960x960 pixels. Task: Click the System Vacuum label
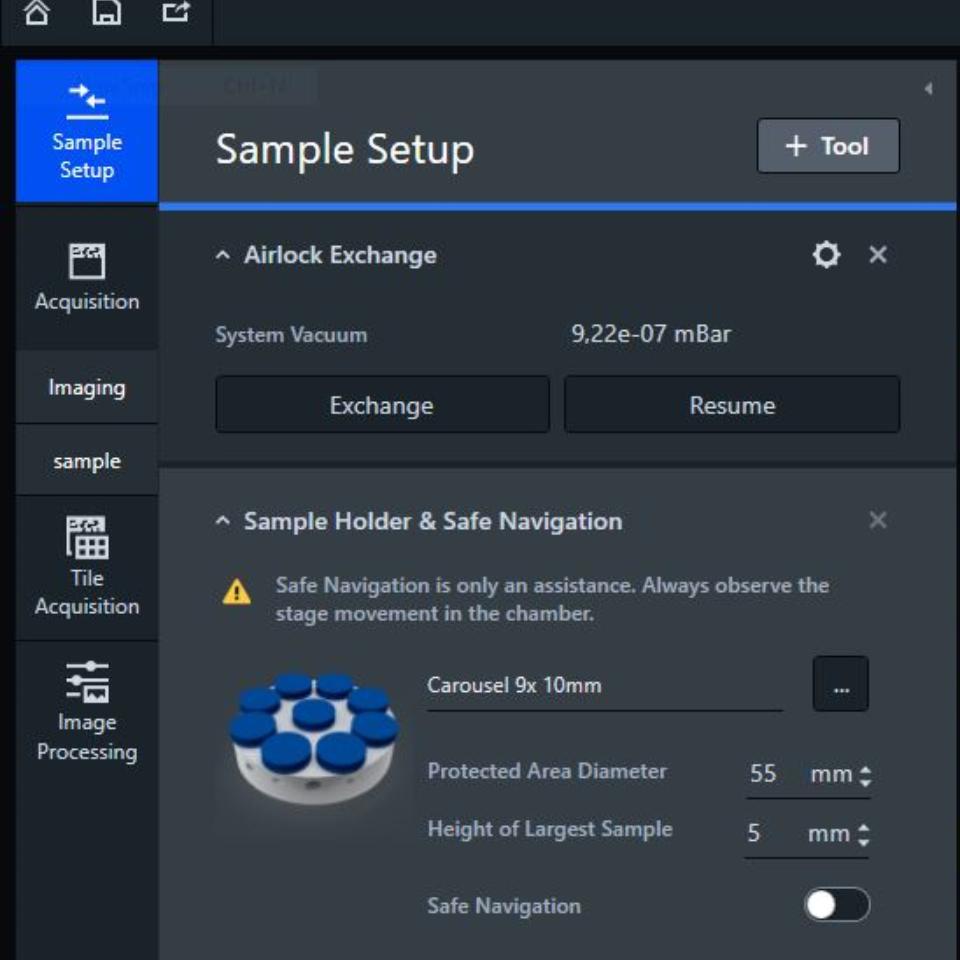pos(291,335)
